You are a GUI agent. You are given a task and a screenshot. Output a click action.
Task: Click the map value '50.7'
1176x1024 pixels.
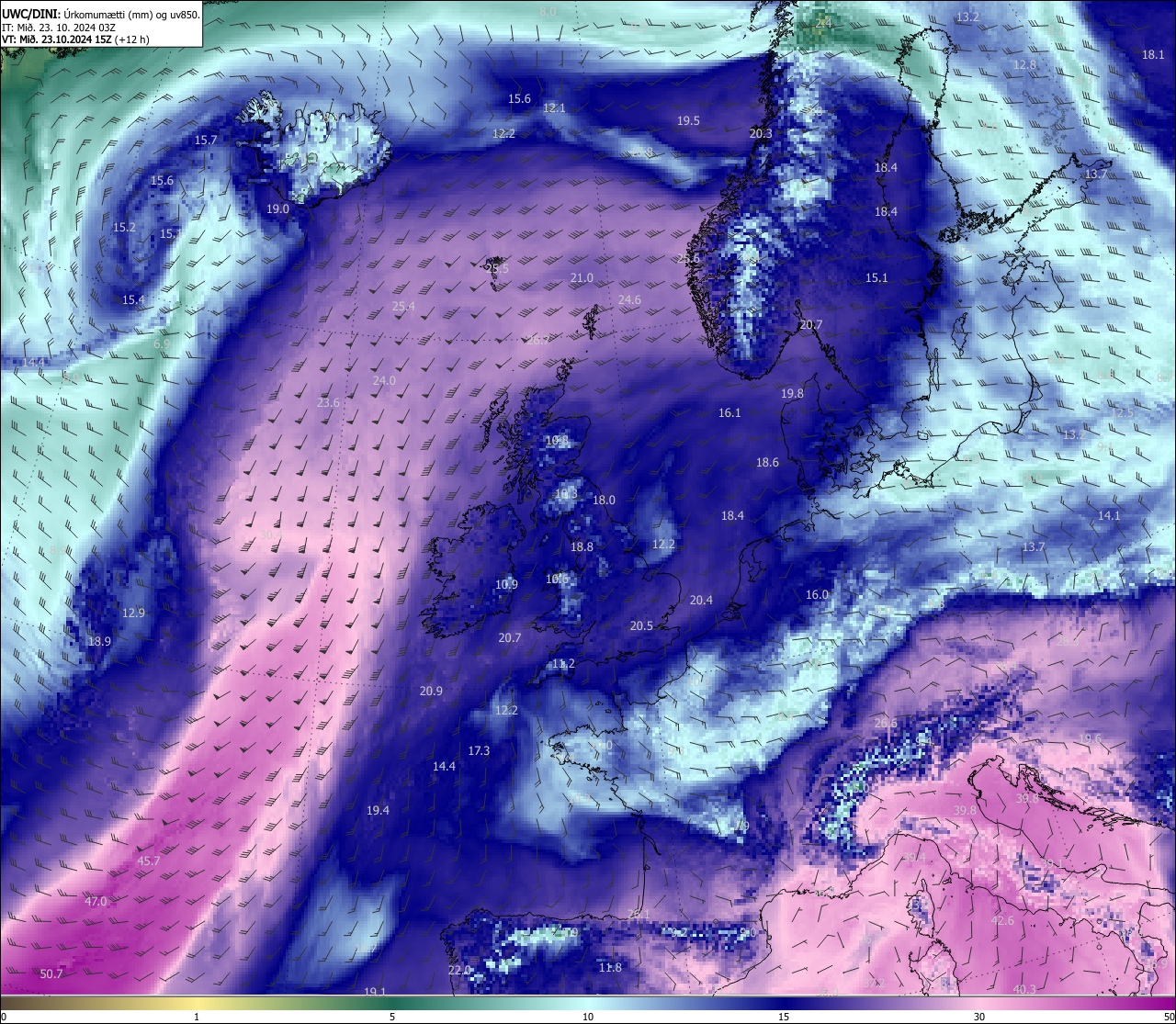[x=52, y=973]
